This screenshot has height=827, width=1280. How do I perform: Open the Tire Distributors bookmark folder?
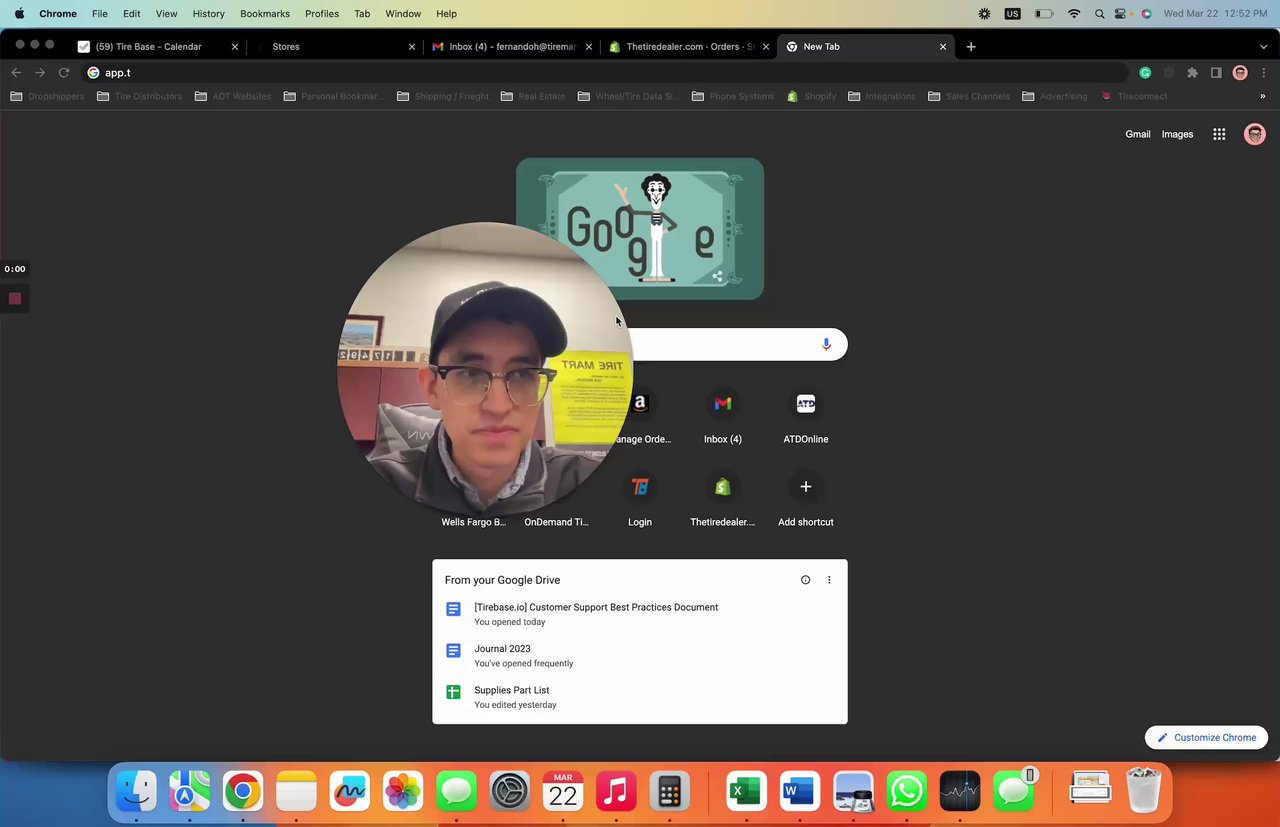coord(139,96)
